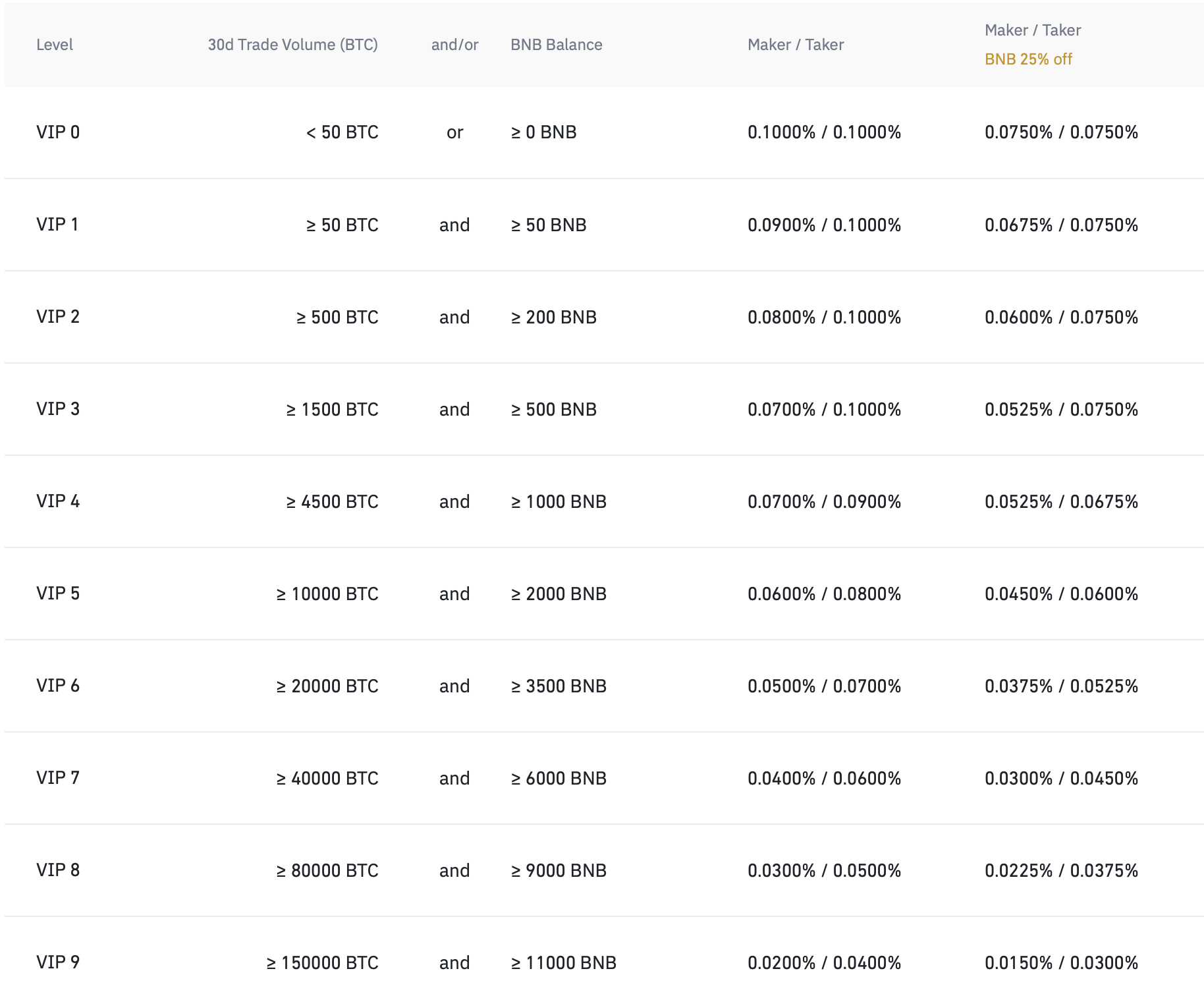The image size is (1204, 1000).
Task: Click the 0.0500% / 0.0700% fee cell
Action: (825, 686)
